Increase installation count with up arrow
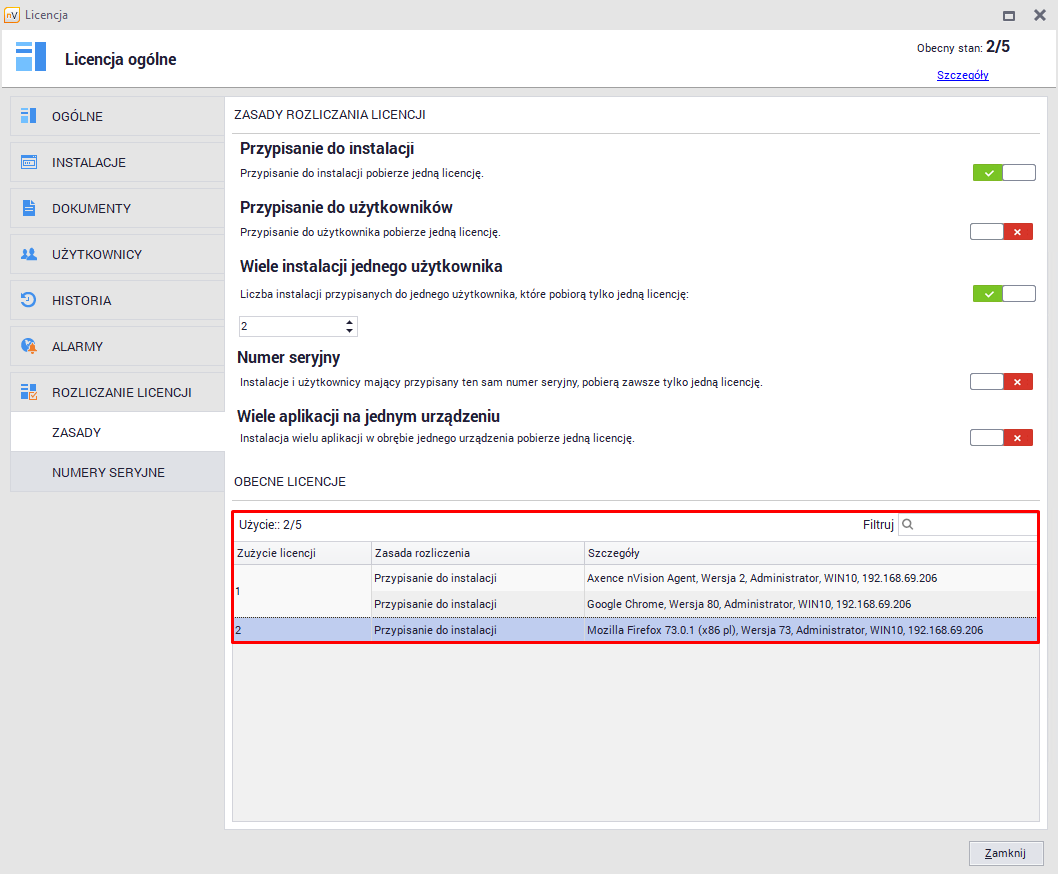 [349, 322]
